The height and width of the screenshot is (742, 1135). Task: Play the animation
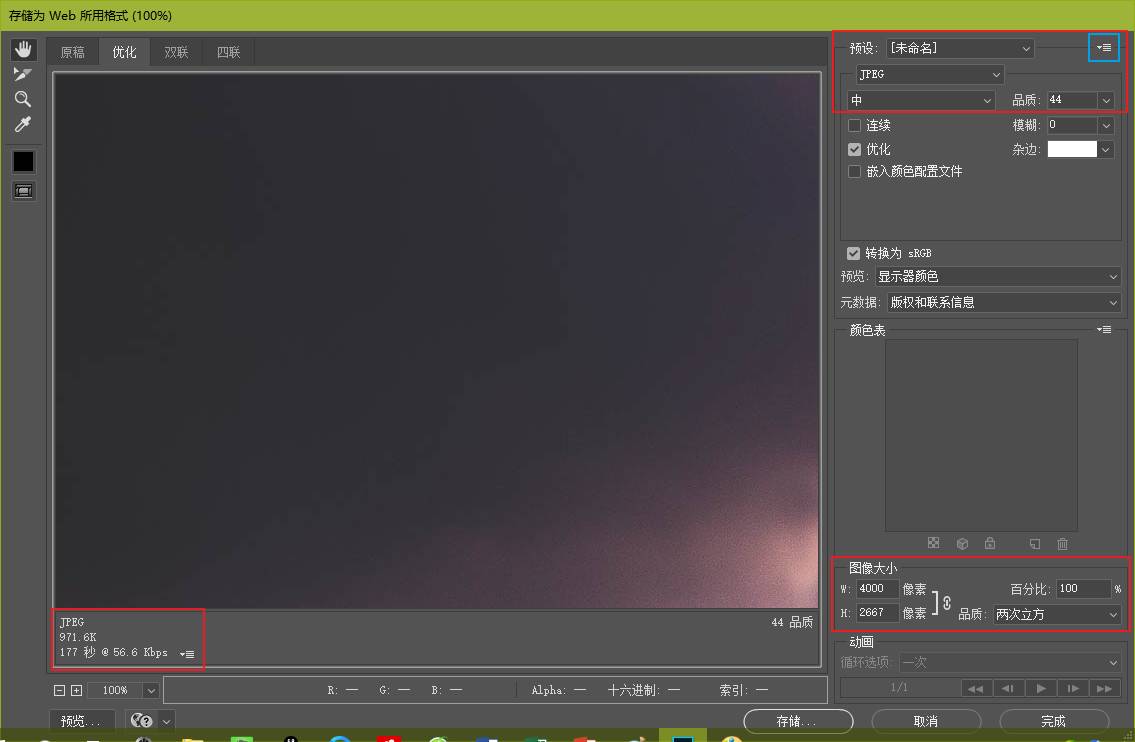(1040, 688)
